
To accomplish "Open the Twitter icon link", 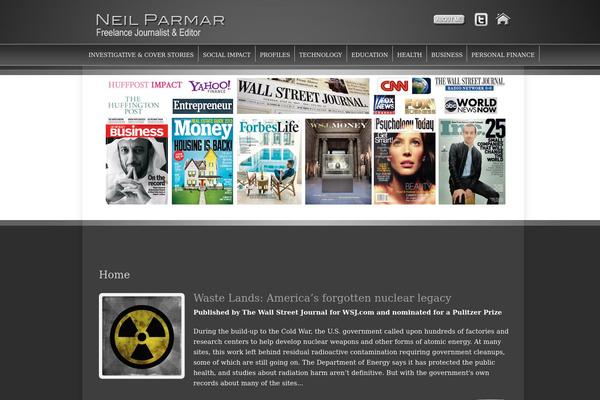I will click(481, 19).
